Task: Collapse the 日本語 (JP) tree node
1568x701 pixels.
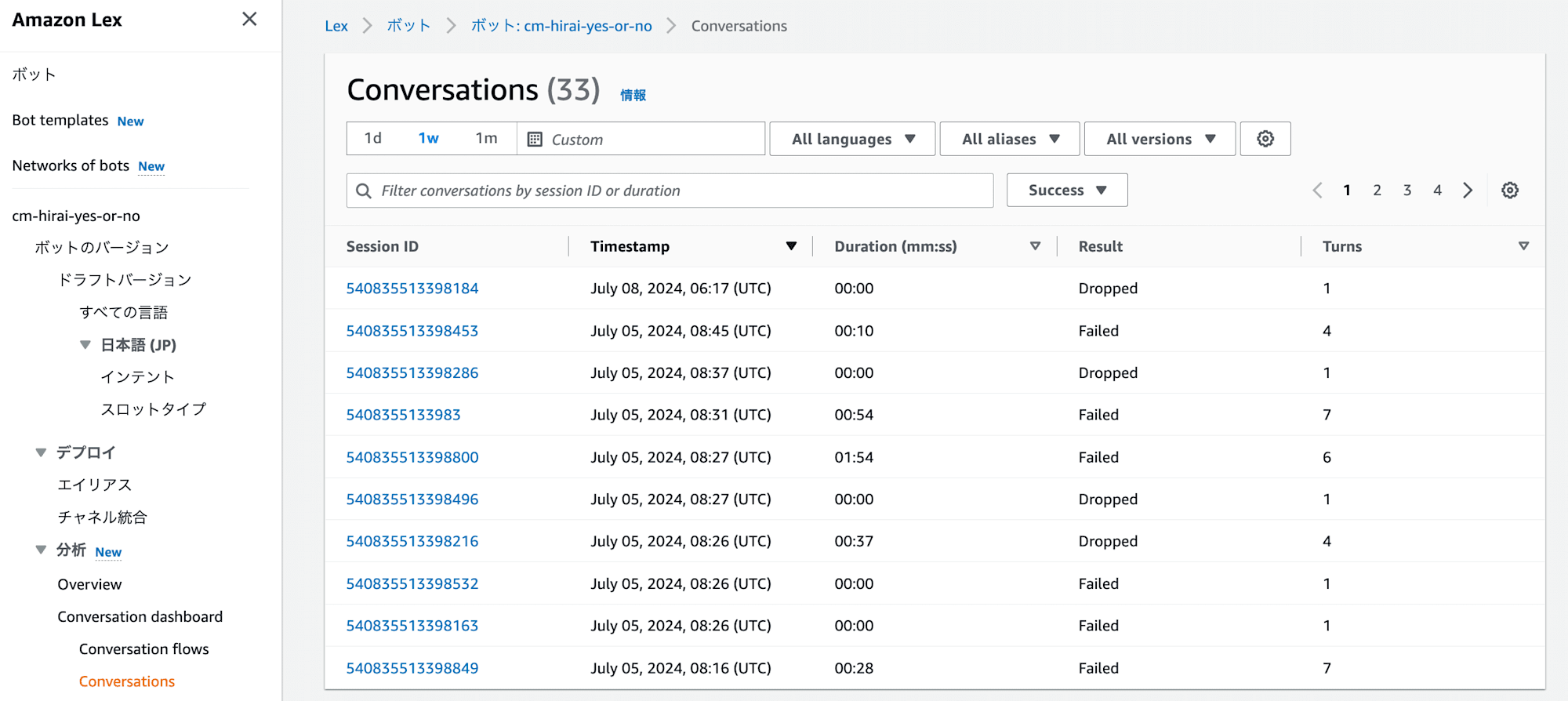Action: 85,345
